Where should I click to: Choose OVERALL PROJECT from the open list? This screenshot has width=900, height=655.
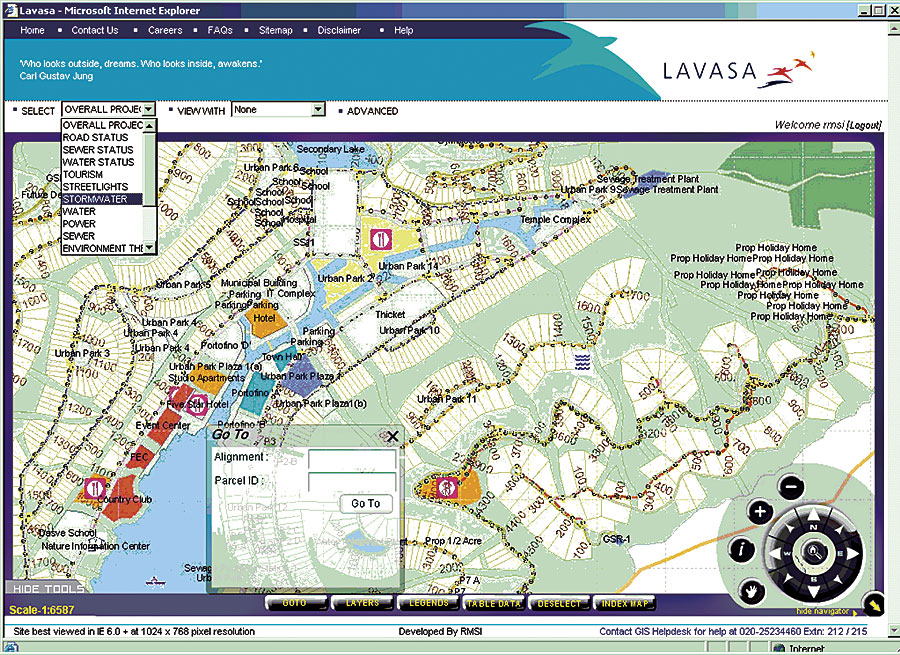pyautogui.click(x=103, y=125)
